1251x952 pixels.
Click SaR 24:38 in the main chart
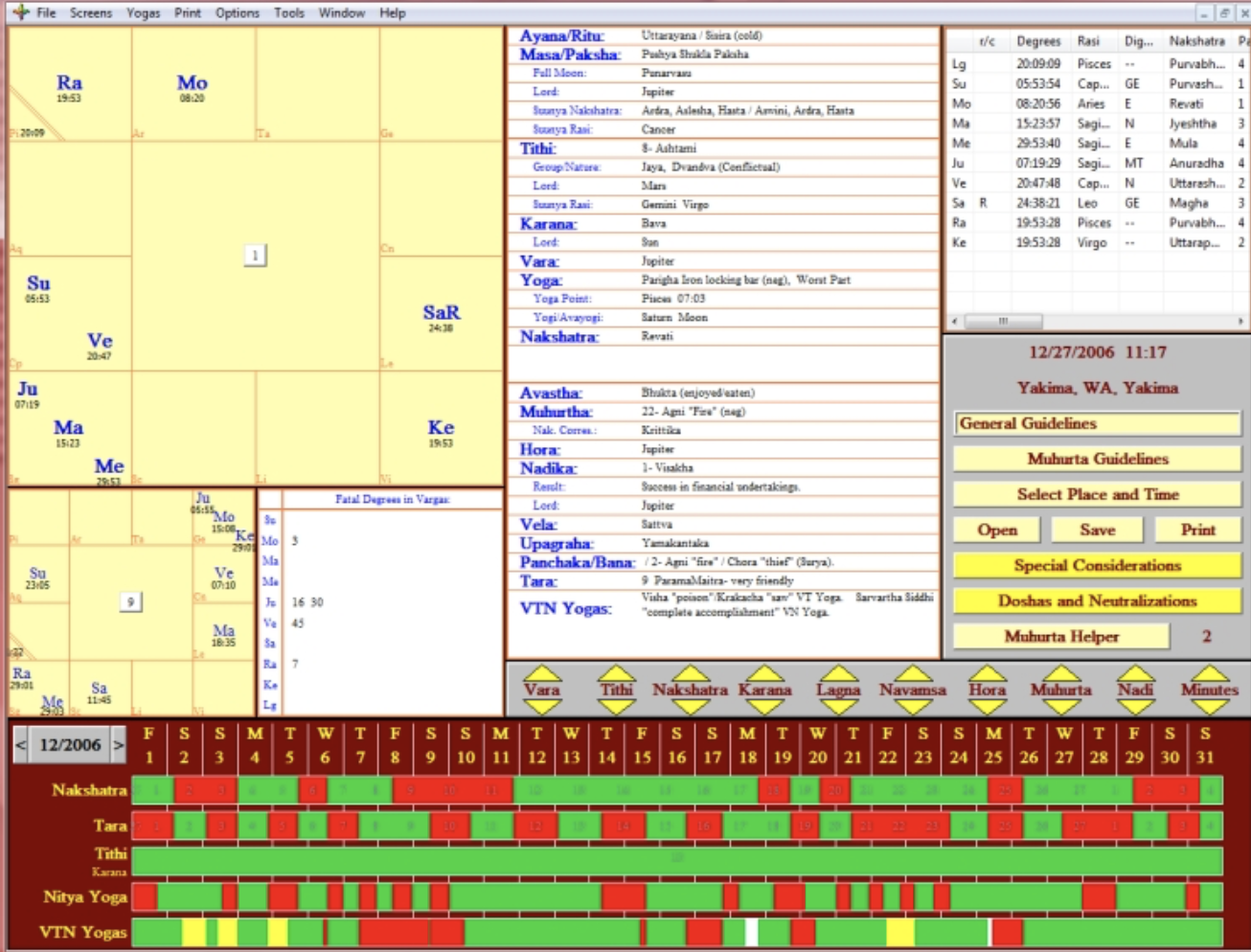pos(441,317)
